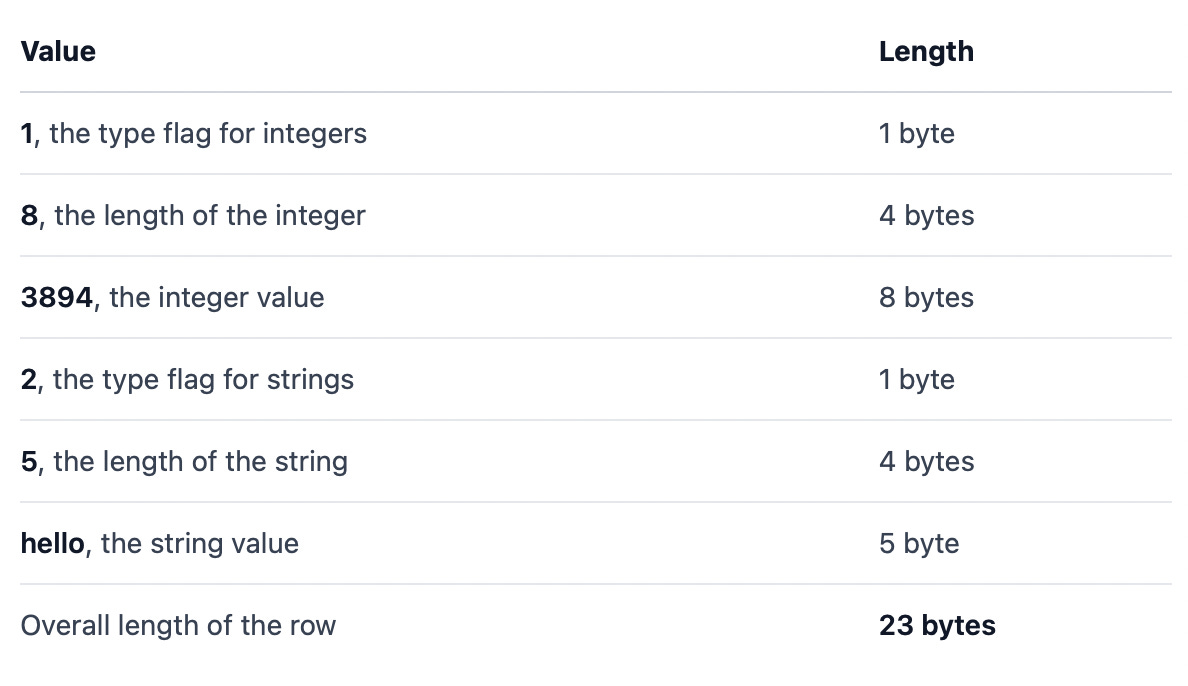Select the bold number 2 type flag
1188x686 pixels.
[x=29, y=379]
